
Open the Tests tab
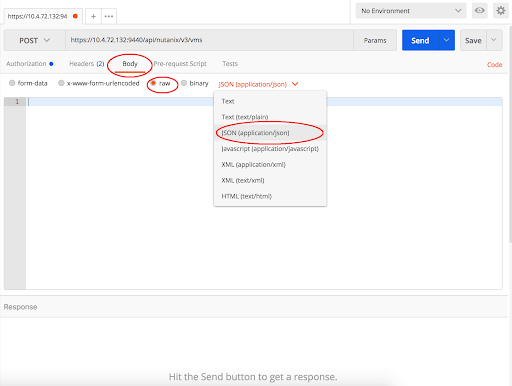point(230,64)
